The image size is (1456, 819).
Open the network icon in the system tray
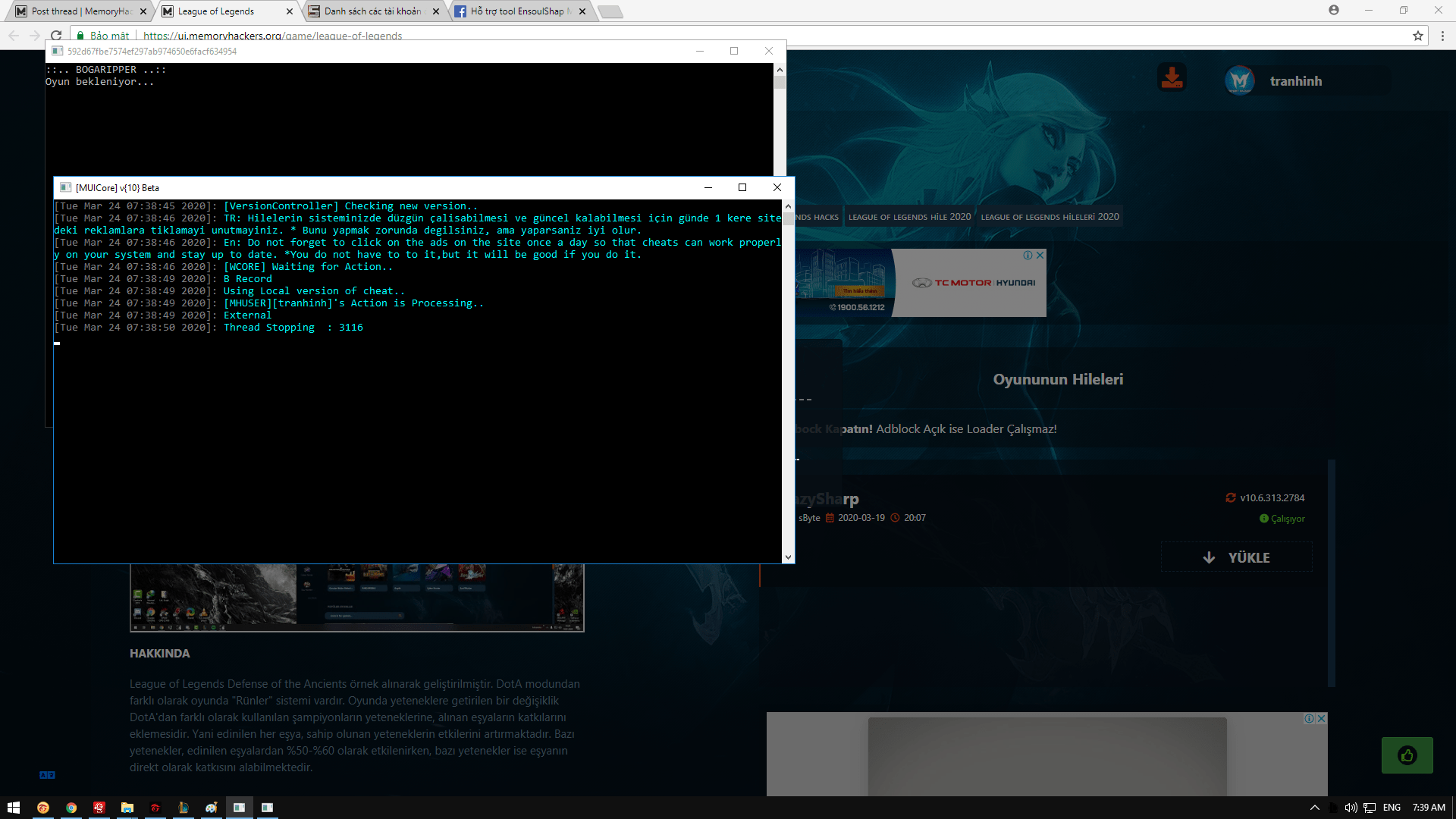tap(1370, 808)
